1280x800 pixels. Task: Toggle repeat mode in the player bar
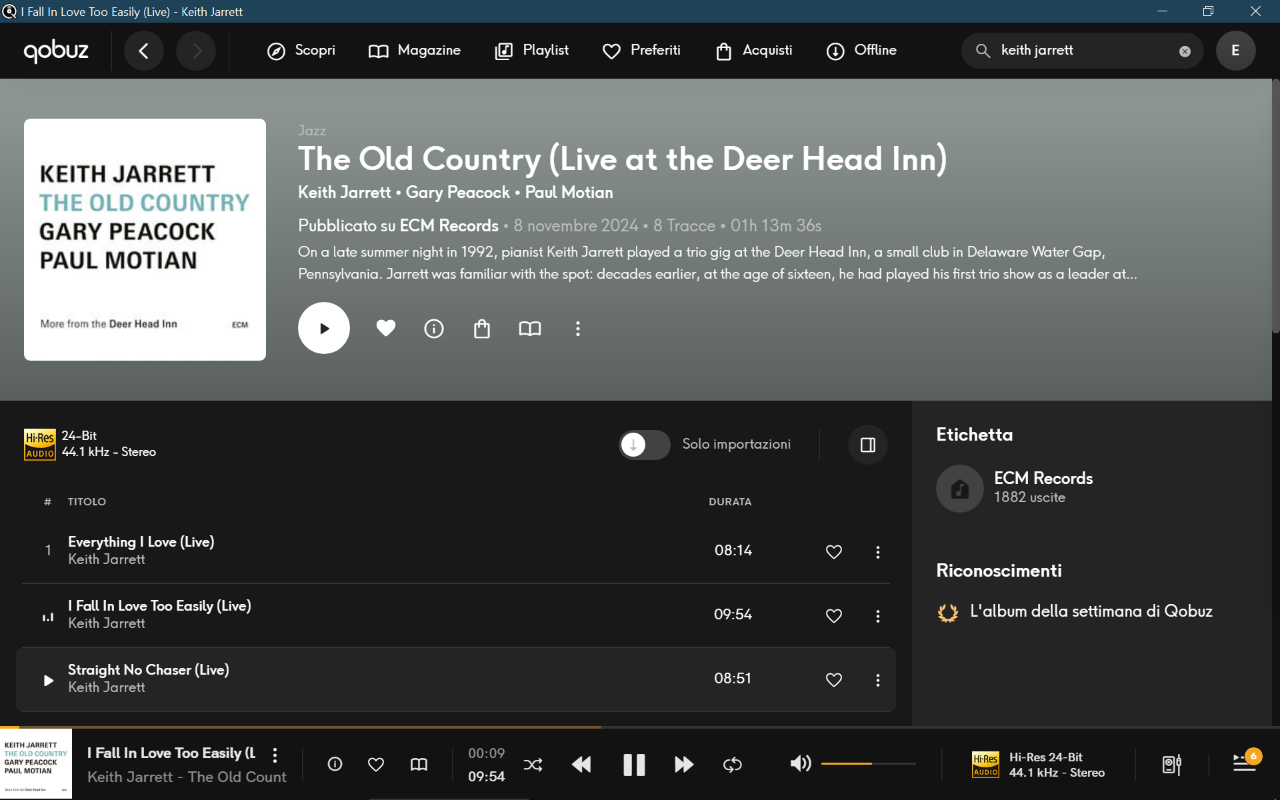coord(732,765)
